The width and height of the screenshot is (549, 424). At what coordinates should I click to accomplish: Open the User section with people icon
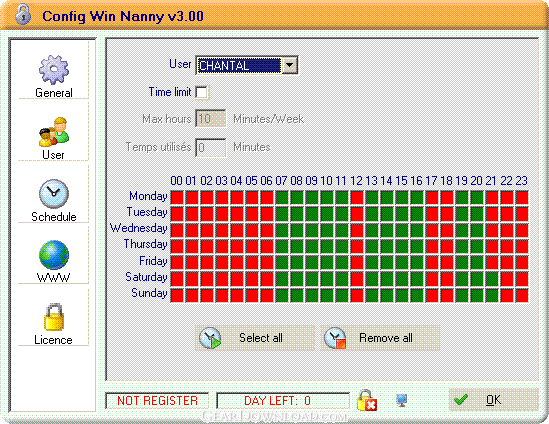[54, 132]
